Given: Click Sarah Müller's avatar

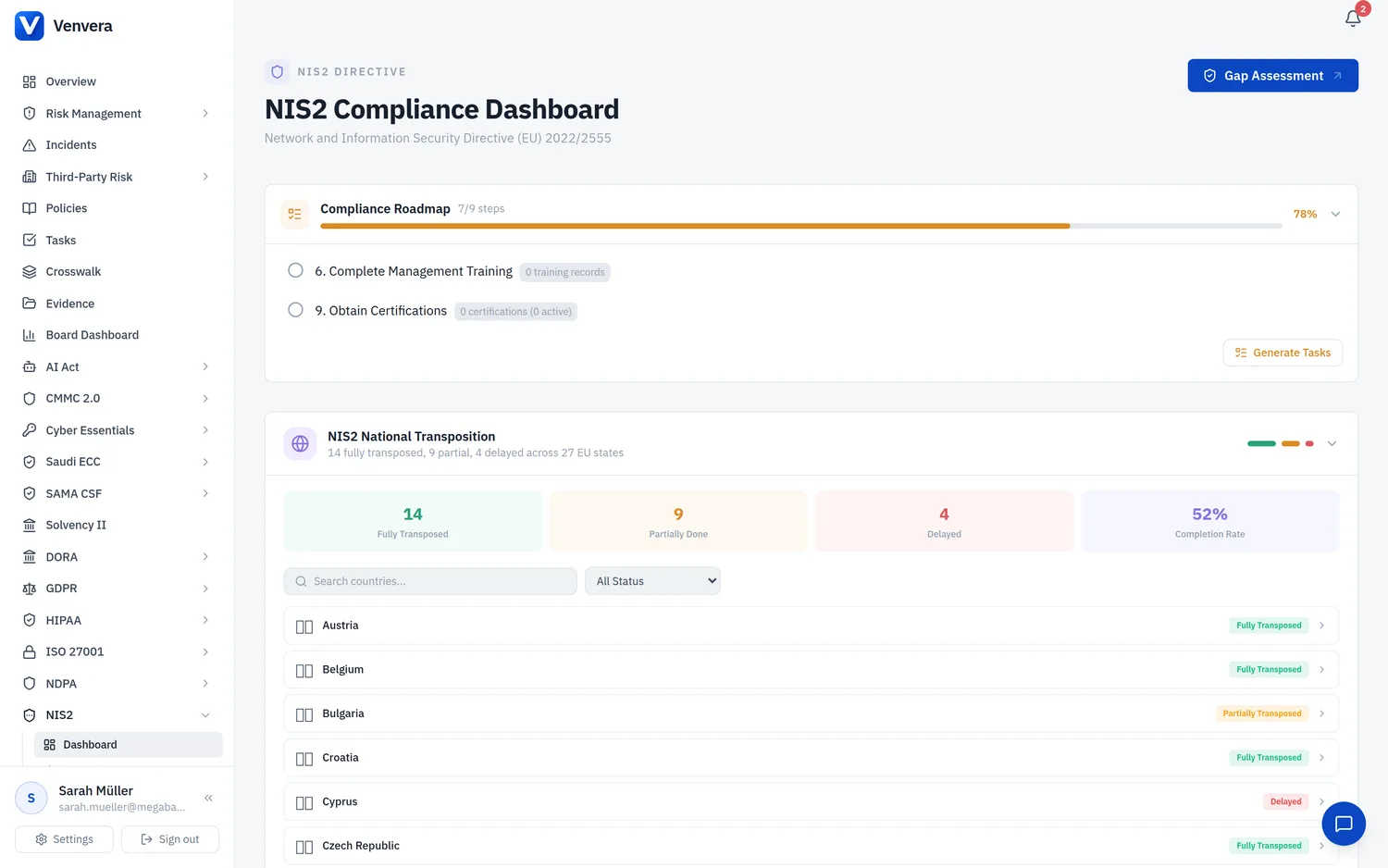Looking at the screenshot, I should [x=31, y=798].
